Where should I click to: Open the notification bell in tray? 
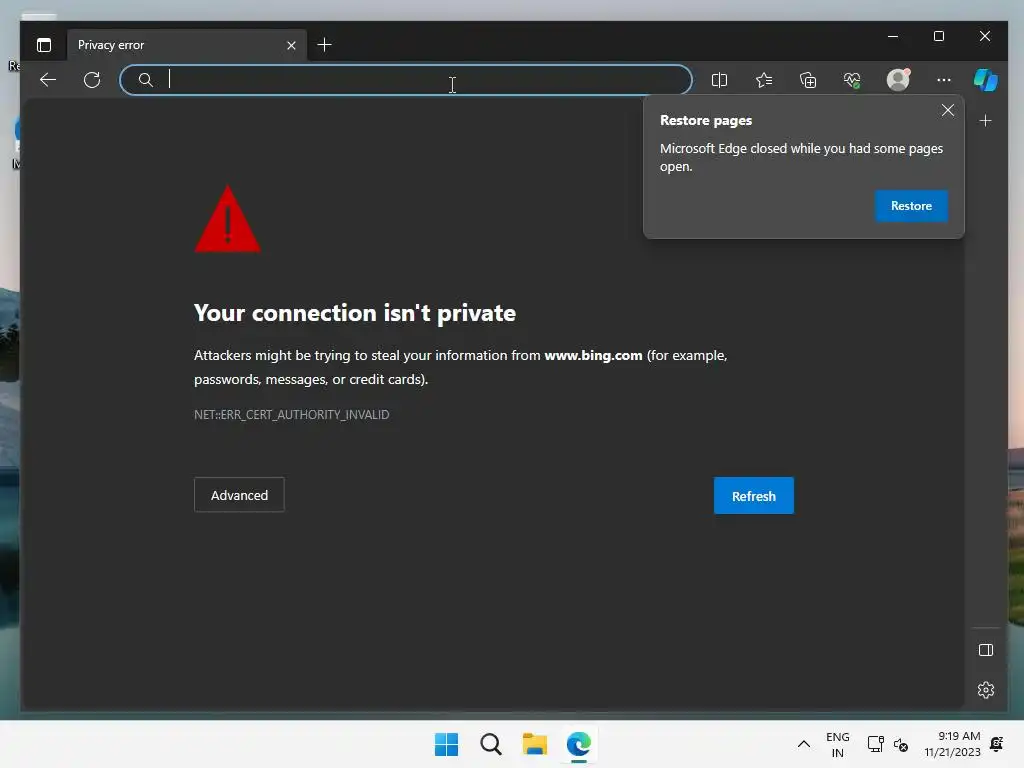pos(997,744)
